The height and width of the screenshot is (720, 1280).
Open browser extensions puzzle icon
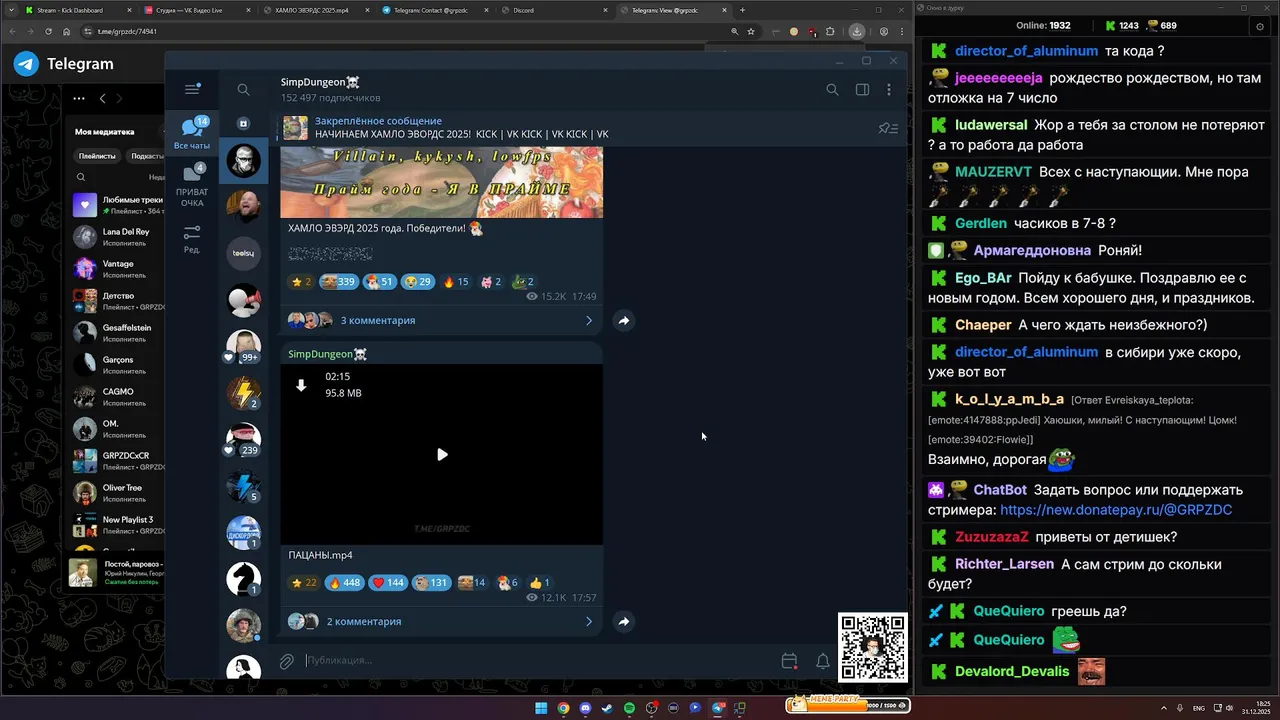tap(830, 31)
